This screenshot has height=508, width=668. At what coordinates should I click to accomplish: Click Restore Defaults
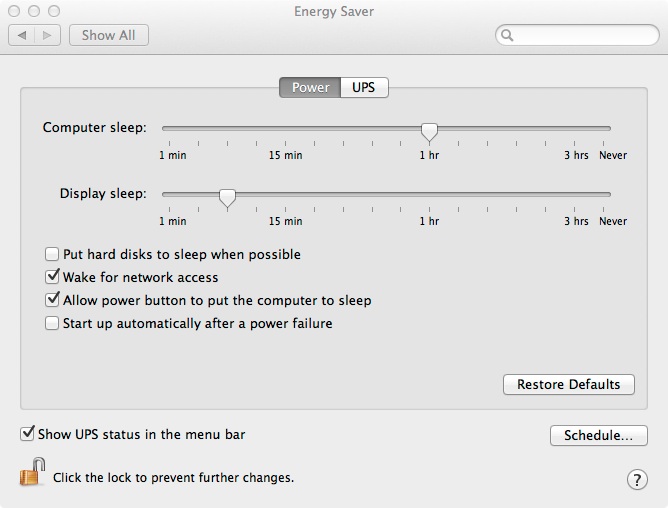pyautogui.click(x=569, y=384)
